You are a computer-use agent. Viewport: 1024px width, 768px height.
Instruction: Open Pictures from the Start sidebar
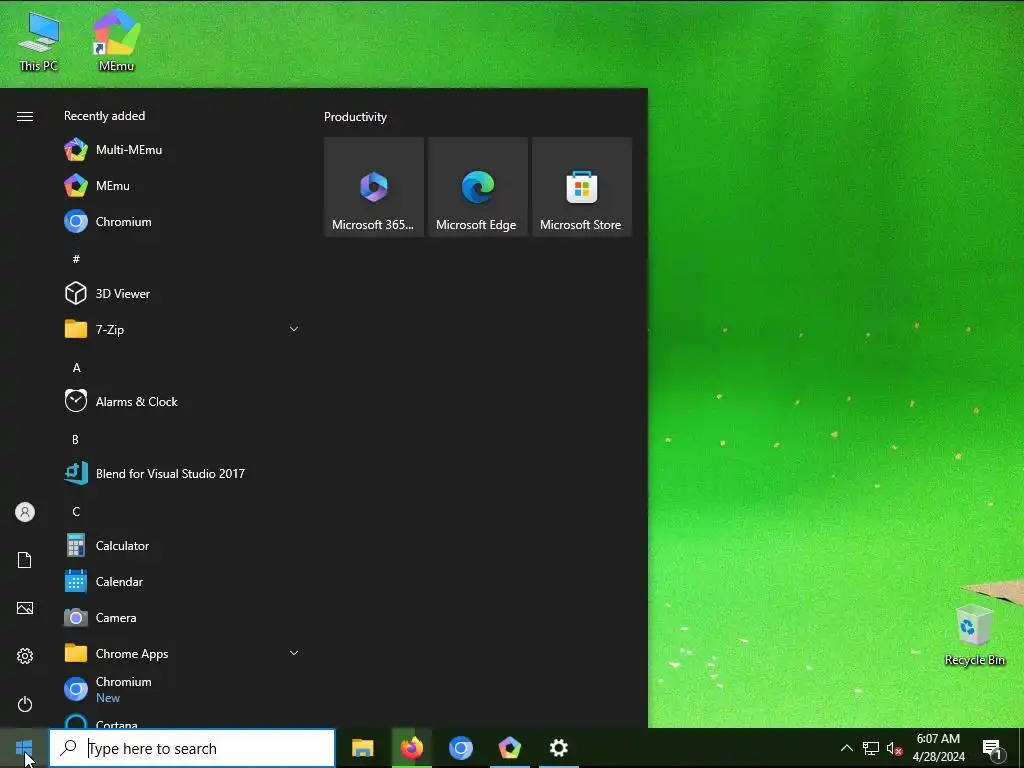point(25,608)
